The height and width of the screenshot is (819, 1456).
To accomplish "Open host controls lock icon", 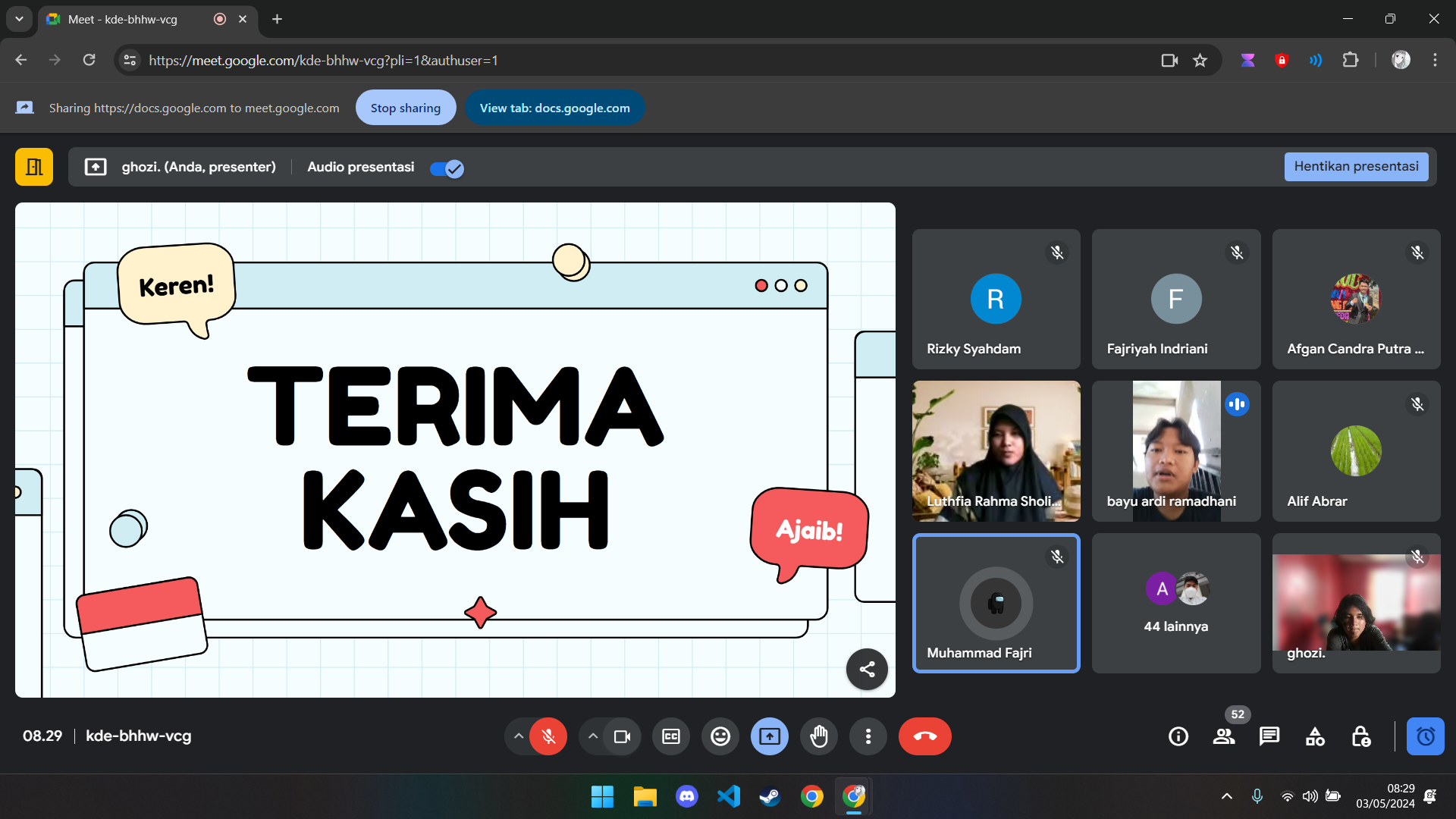I will coord(1360,736).
